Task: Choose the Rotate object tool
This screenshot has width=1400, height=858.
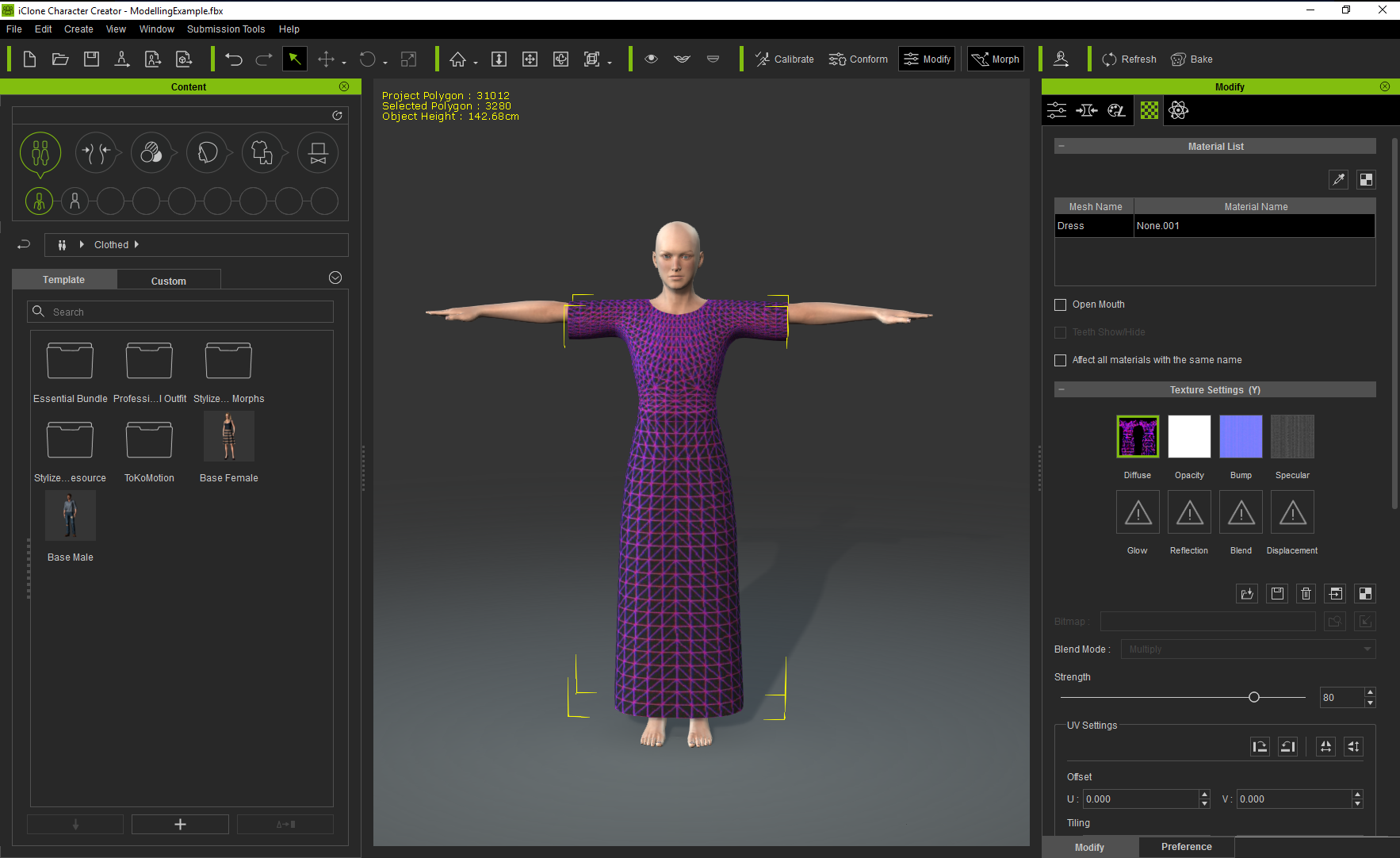Action: (367, 59)
